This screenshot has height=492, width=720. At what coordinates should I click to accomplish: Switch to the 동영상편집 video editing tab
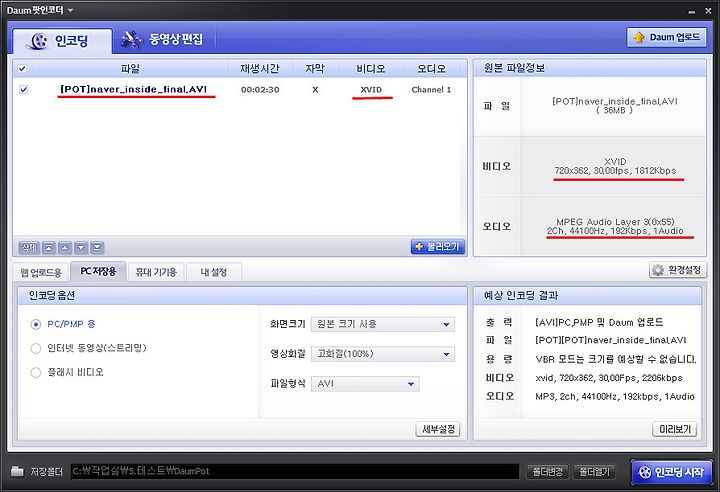point(163,40)
